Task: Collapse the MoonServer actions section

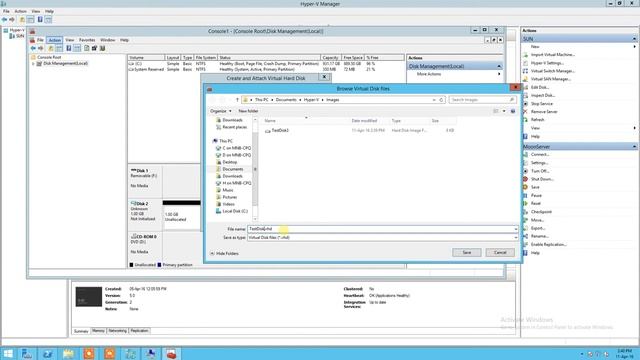Action: tap(635, 147)
